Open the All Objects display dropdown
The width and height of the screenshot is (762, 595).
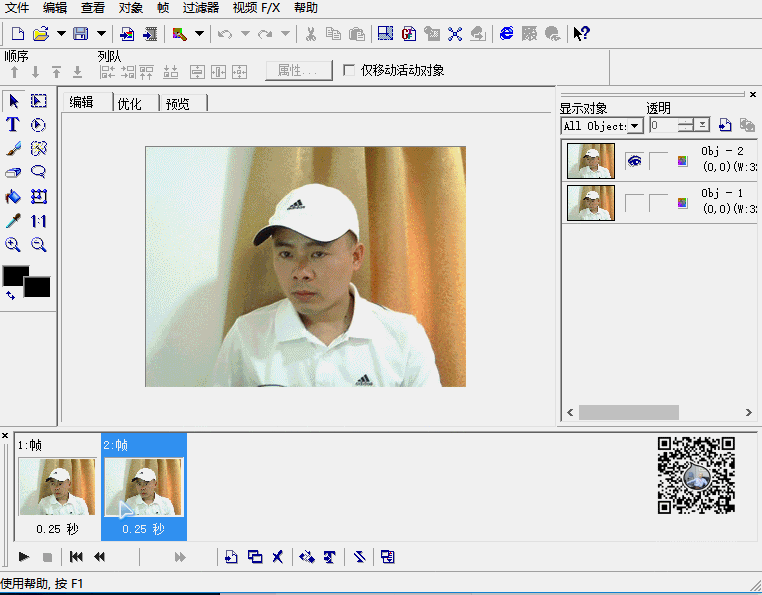tap(635, 126)
